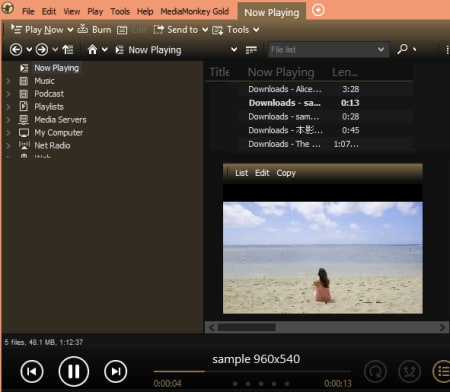Click the Play Now toolbar button

[x=37, y=30]
